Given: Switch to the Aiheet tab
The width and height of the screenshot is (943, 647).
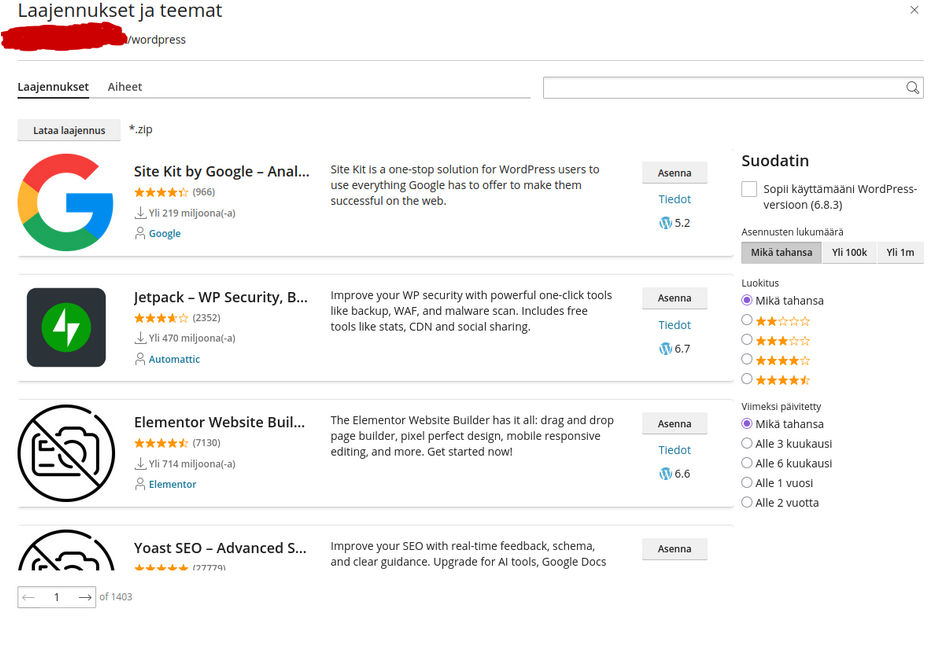Looking at the screenshot, I should [125, 87].
